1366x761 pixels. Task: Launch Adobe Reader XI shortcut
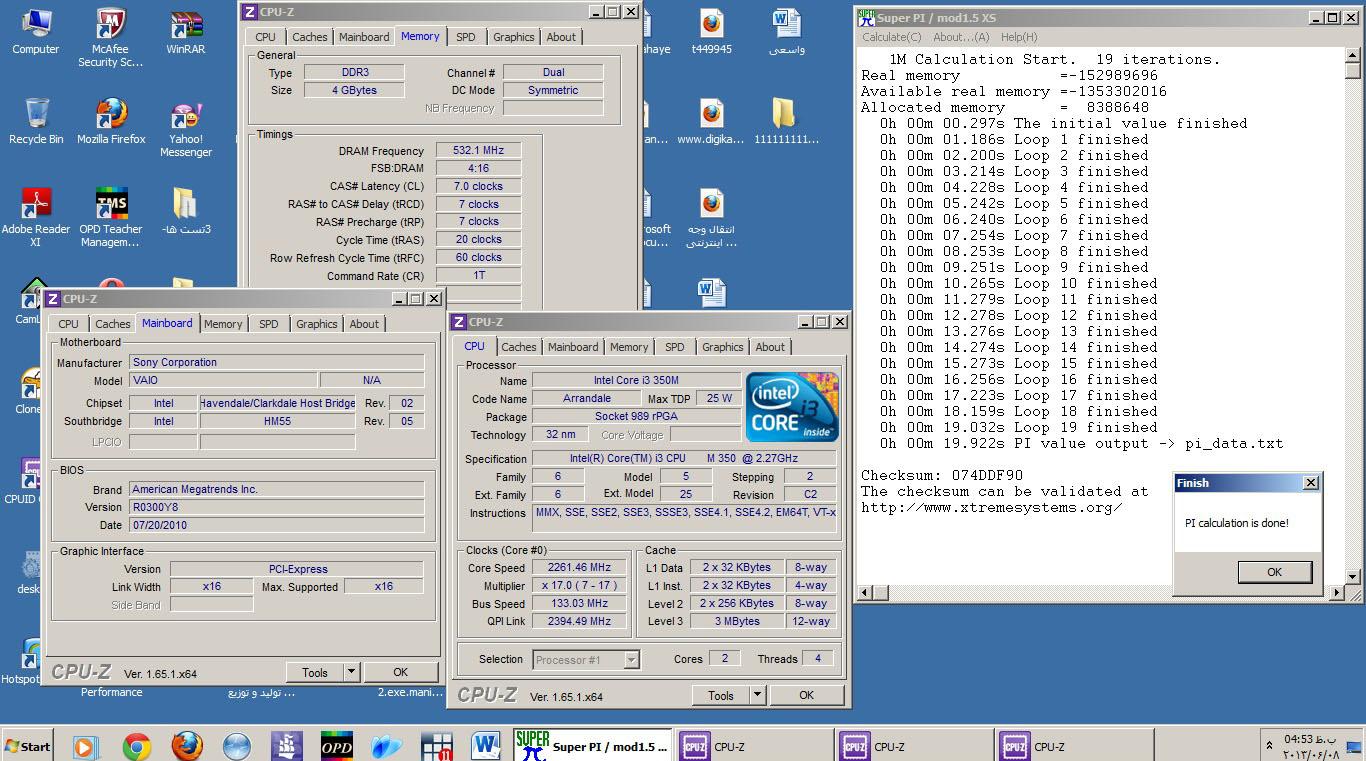(x=36, y=217)
